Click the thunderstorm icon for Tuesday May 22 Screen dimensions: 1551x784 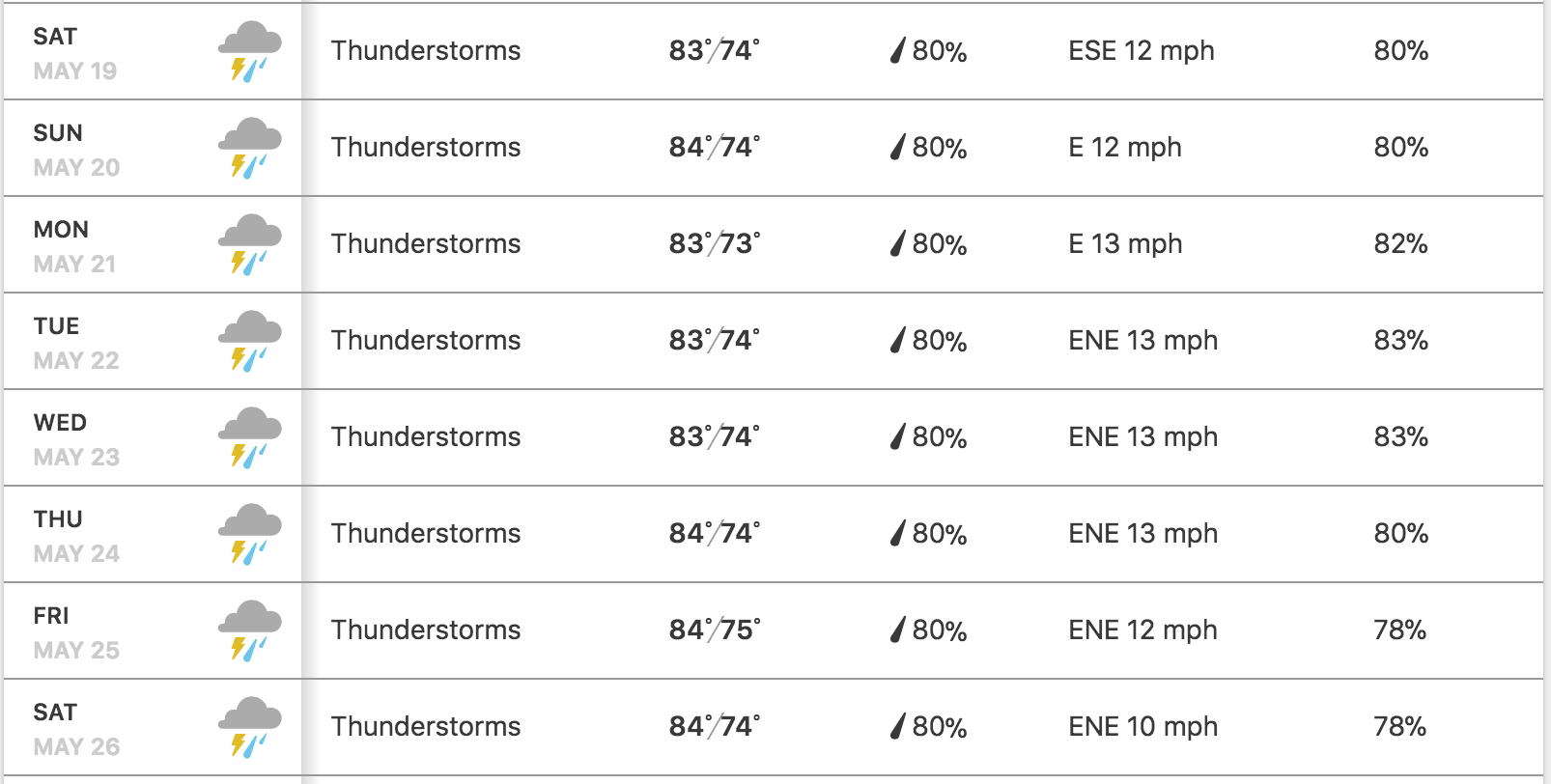pyautogui.click(x=249, y=342)
